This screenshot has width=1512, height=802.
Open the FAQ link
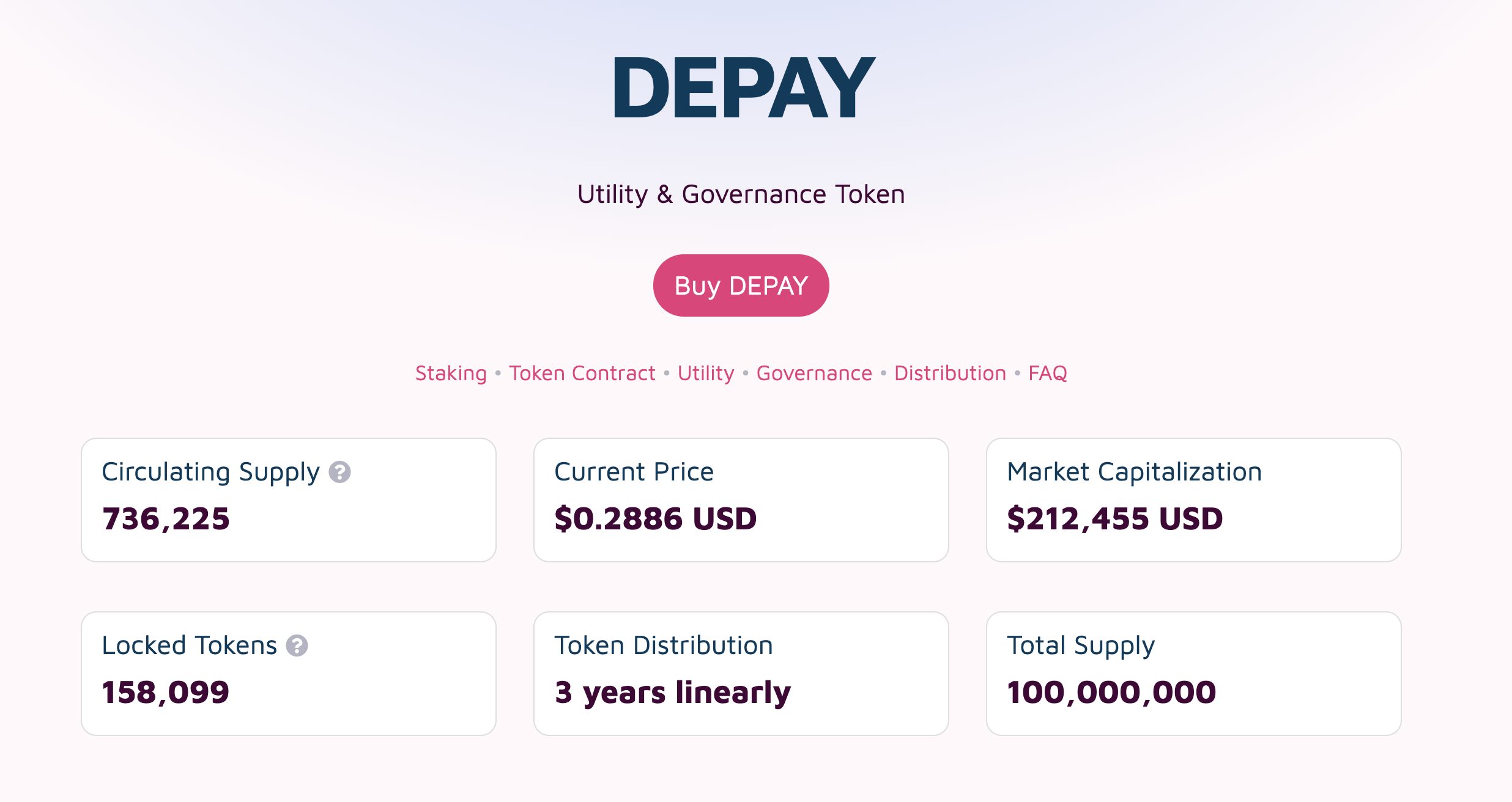click(x=1047, y=373)
